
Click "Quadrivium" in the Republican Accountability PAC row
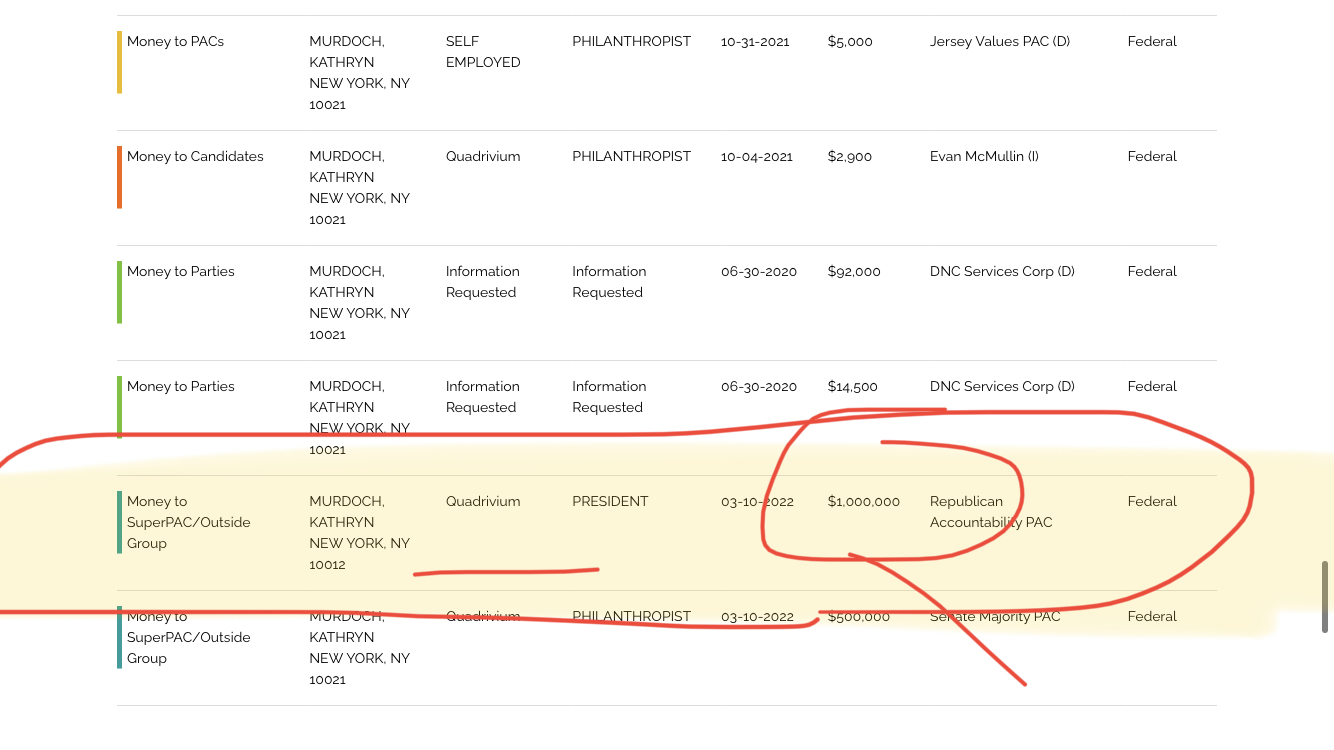(x=483, y=502)
